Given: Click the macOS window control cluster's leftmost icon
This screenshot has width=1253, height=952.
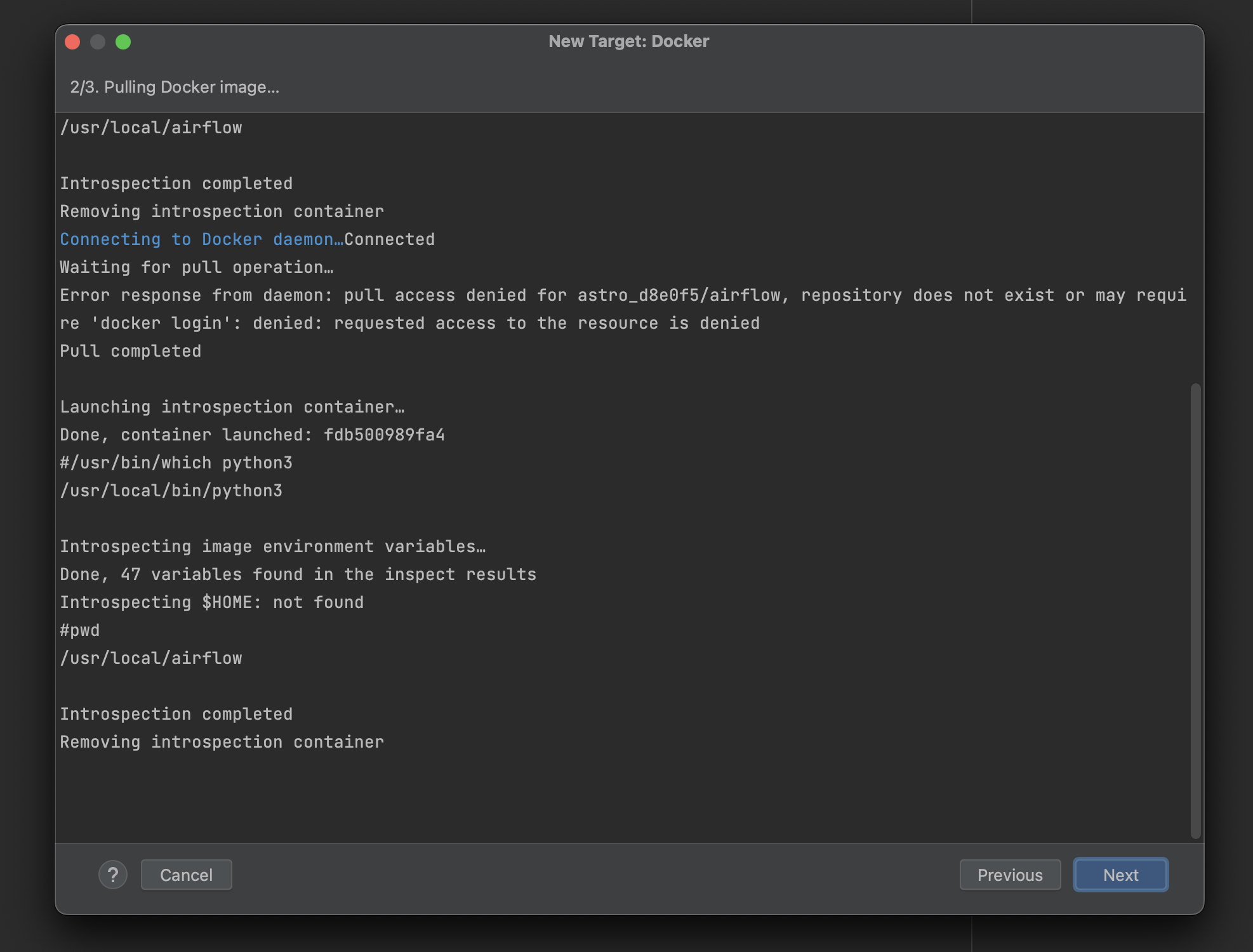Looking at the screenshot, I should tap(73, 41).
